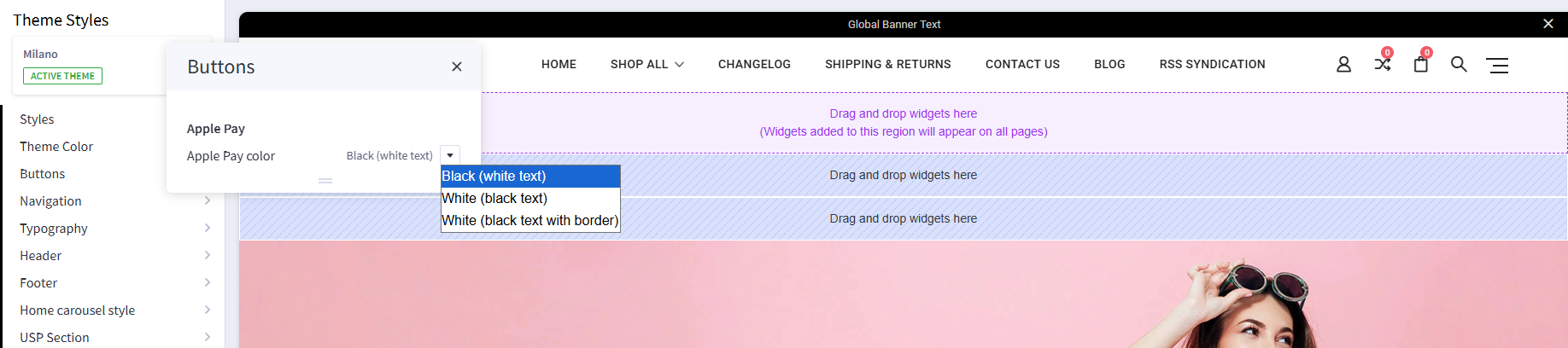Viewport: 1568px width, 348px height.
Task: Pick White (black text with border) option
Action: tap(529, 220)
